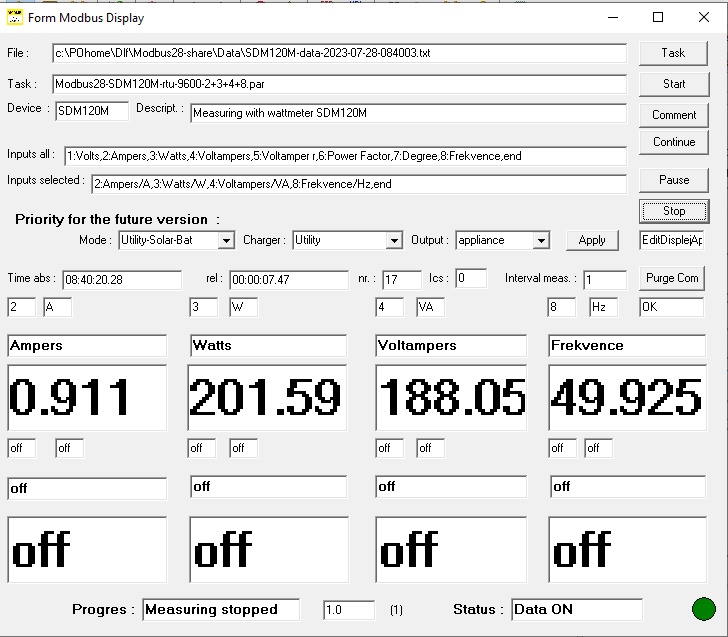The height and width of the screenshot is (637, 728).
Task: Minimize the Form Modbus Display window
Action: [613, 17]
